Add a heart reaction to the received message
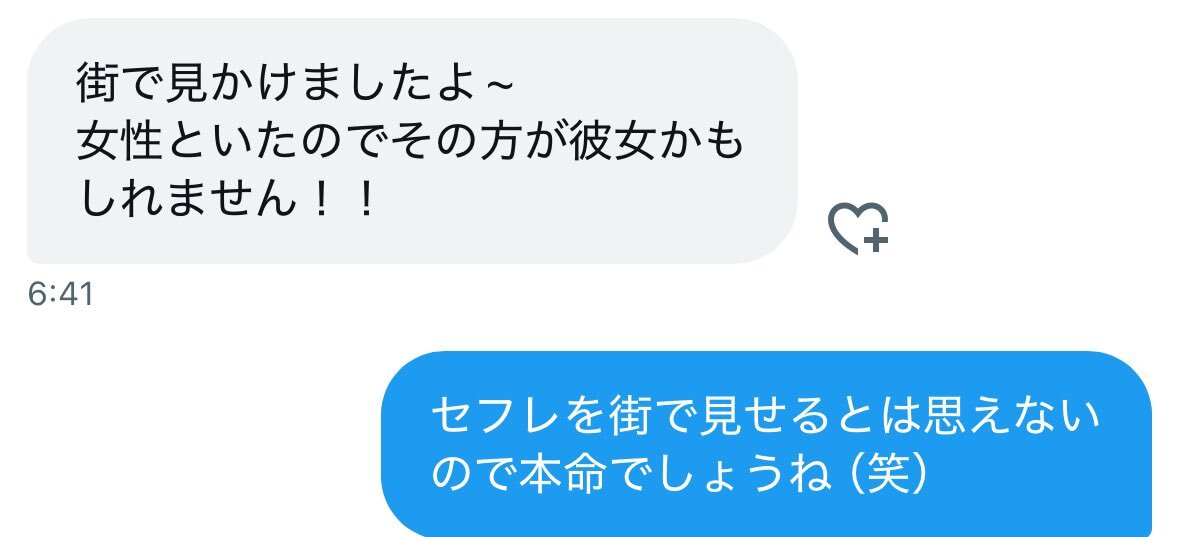Screen dimensions: 1179x537 click(859, 228)
